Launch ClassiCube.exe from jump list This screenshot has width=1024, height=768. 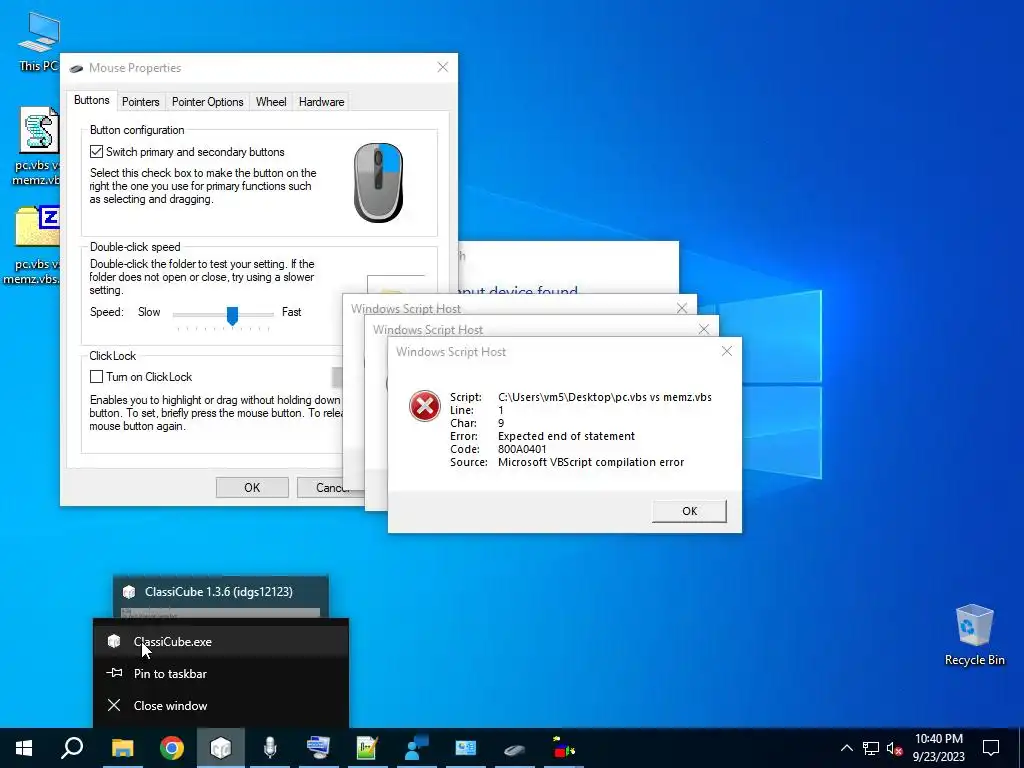[x=221, y=641]
